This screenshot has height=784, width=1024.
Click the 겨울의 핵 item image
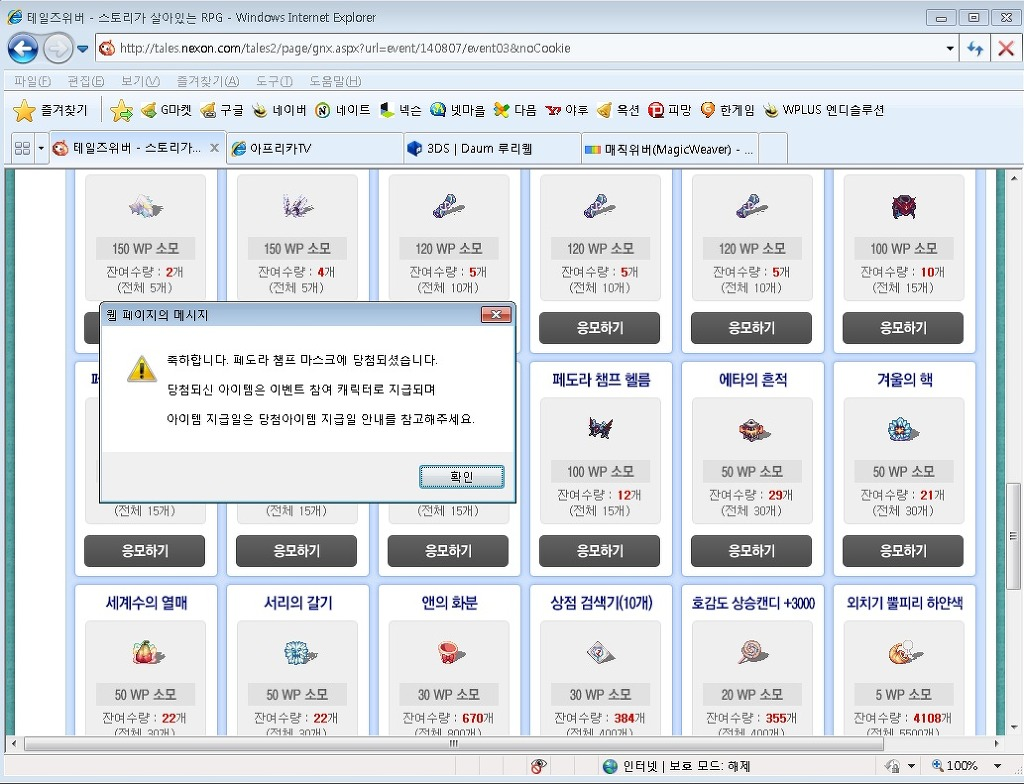click(x=904, y=429)
